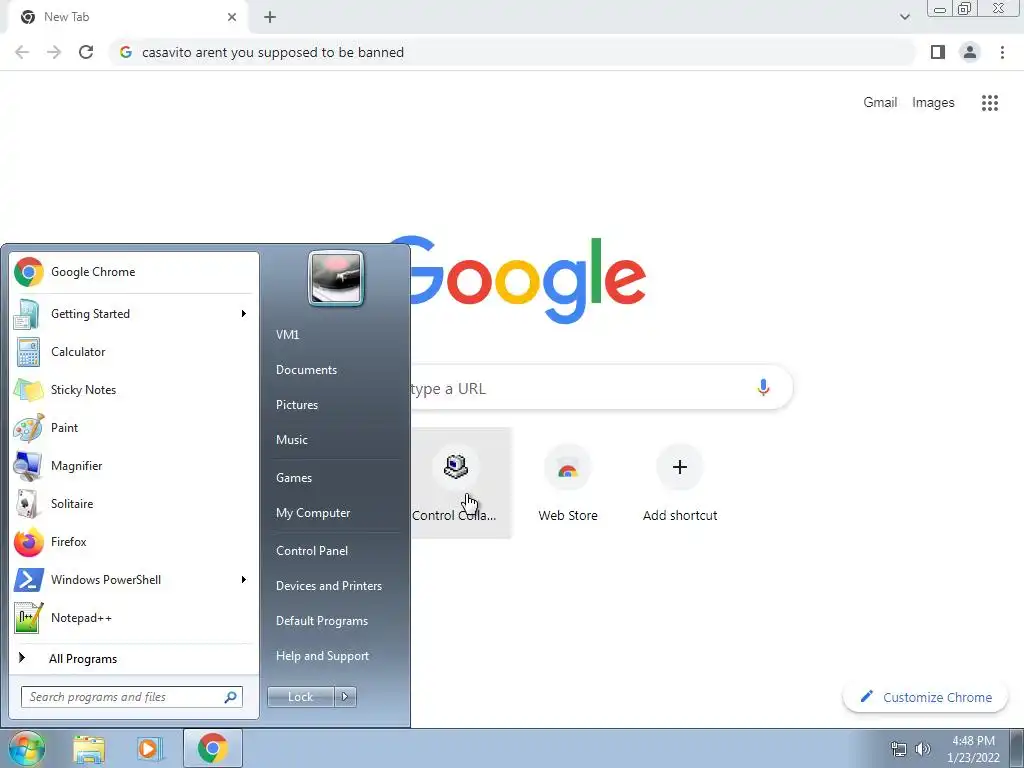Viewport: 1024px width, 768px height.
Task: Launch Paint from the Start menu
Action: click(133, 428)
